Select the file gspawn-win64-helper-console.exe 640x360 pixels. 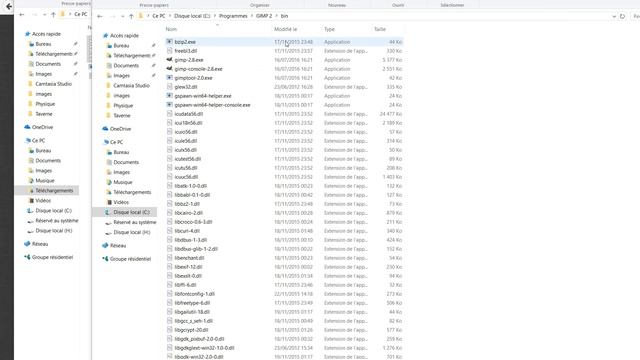(x=212, y=105)
